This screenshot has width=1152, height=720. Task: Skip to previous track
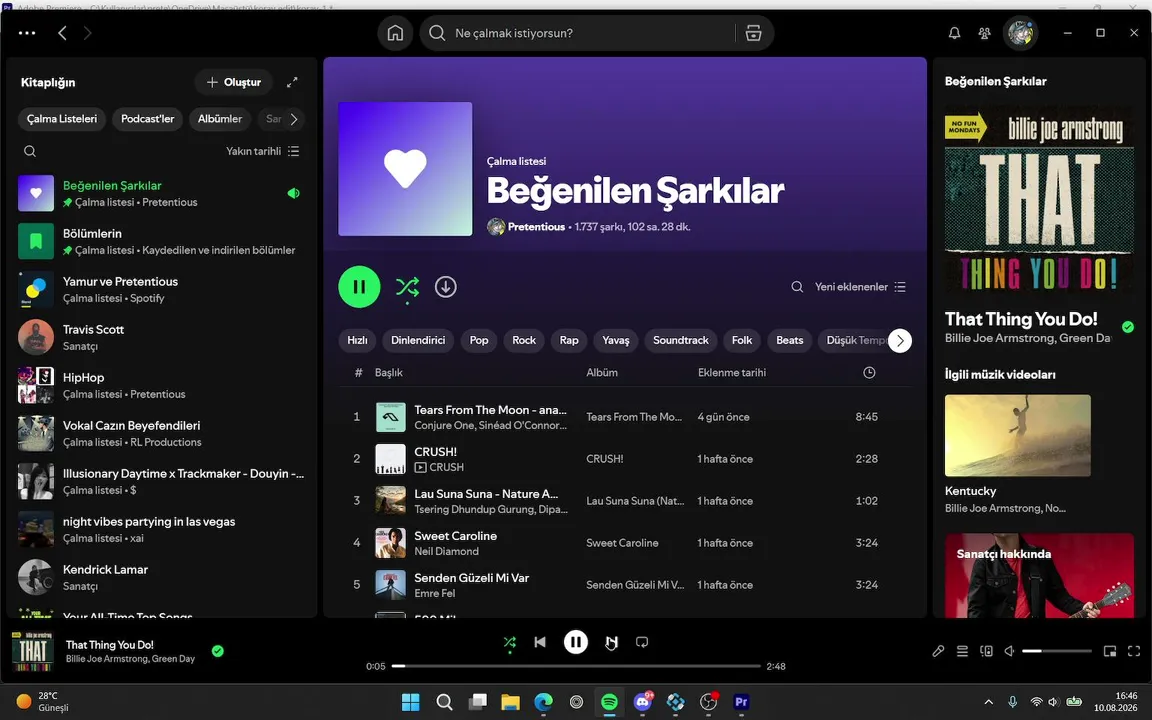[540, 642]
